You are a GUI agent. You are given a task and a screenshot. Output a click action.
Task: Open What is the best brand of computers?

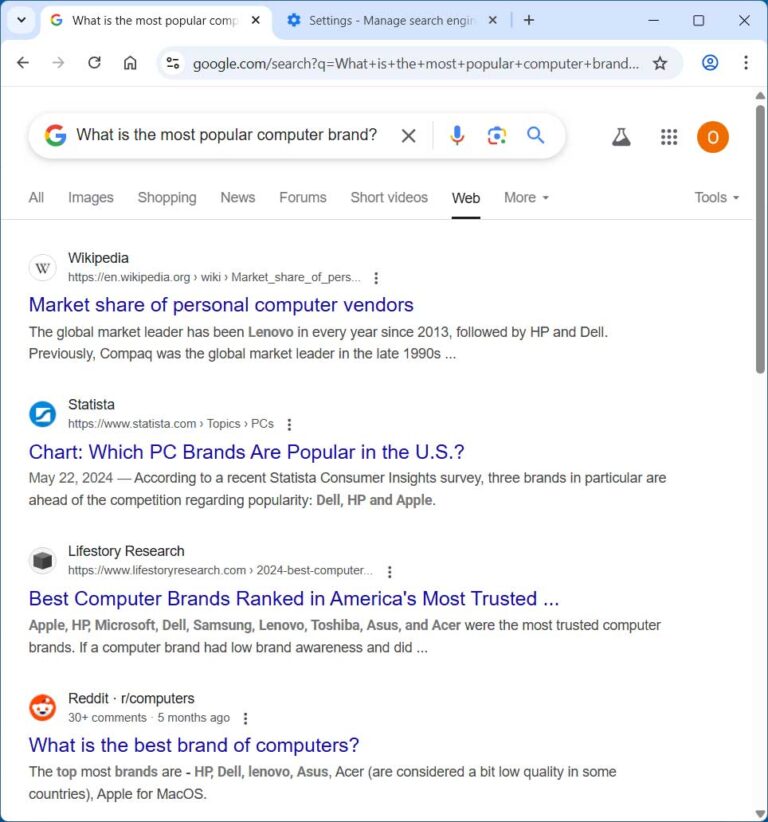pyautogui.click(x=194, y=745)
